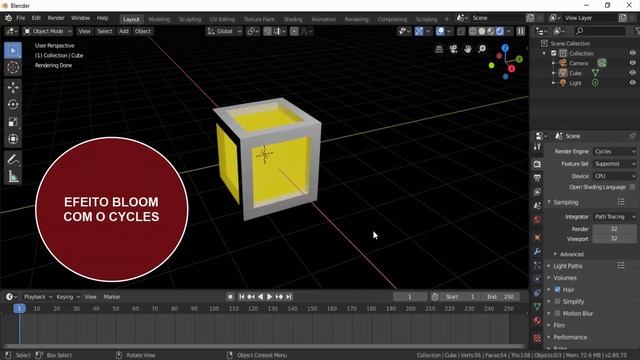
Task: Click the current frame number field
Action: coord(410,297)
